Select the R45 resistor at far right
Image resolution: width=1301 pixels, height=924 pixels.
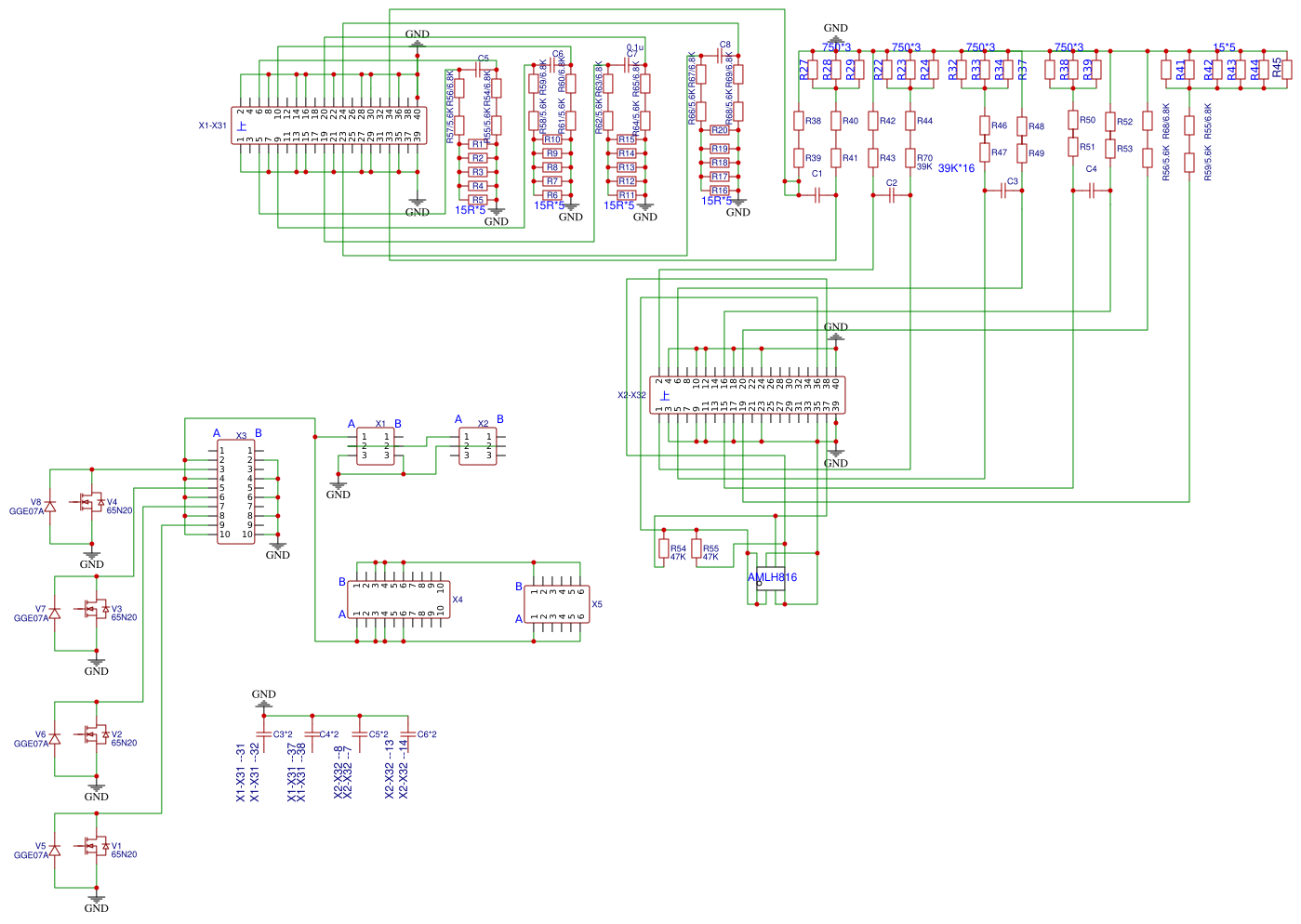(1278, 69)
